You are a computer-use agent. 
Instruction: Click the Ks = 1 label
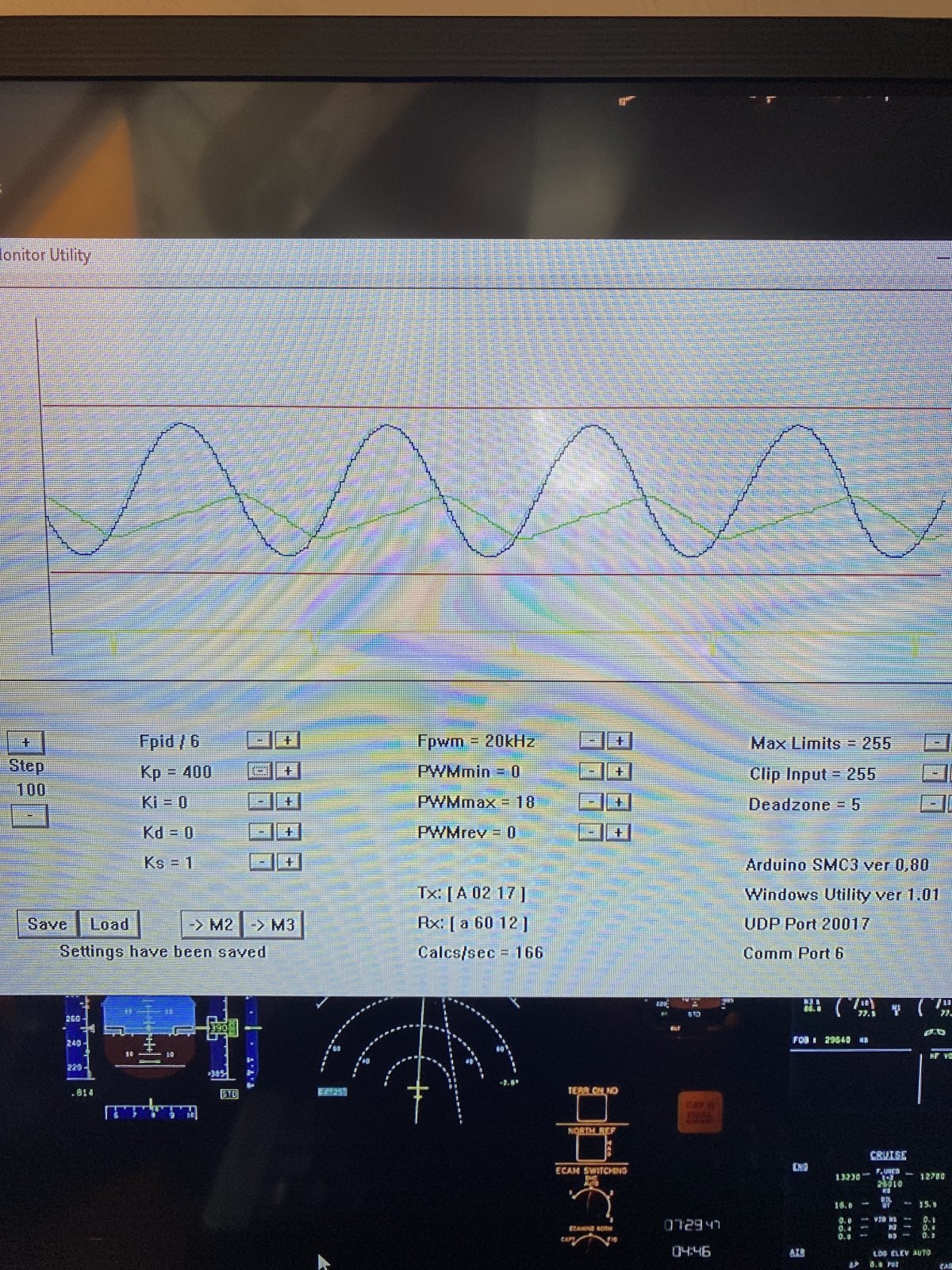[168, 863]
